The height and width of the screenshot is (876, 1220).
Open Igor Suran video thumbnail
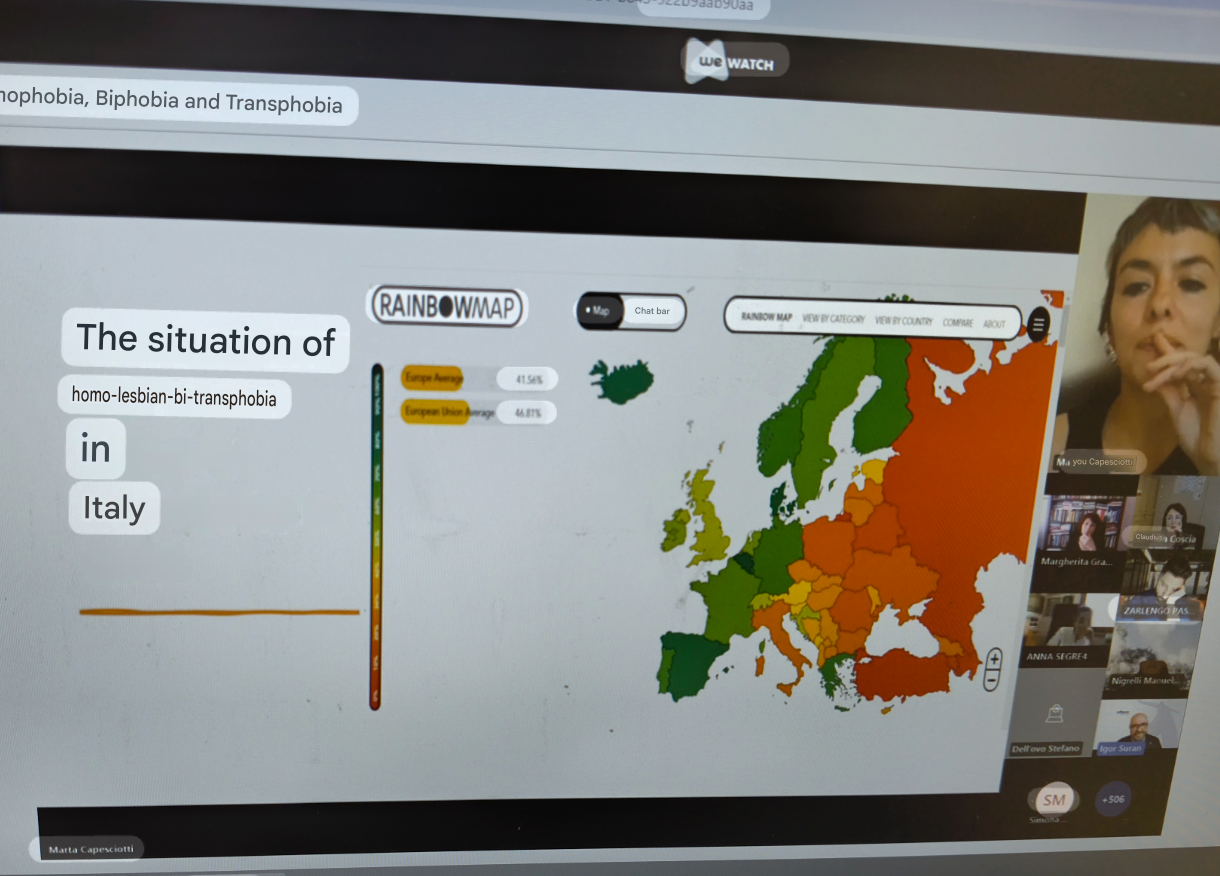coord(1141,728)
